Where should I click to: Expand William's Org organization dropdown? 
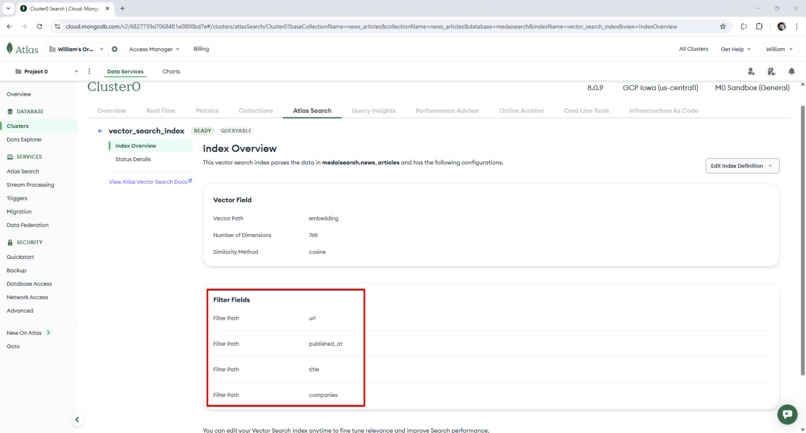(x=76, y=49)
